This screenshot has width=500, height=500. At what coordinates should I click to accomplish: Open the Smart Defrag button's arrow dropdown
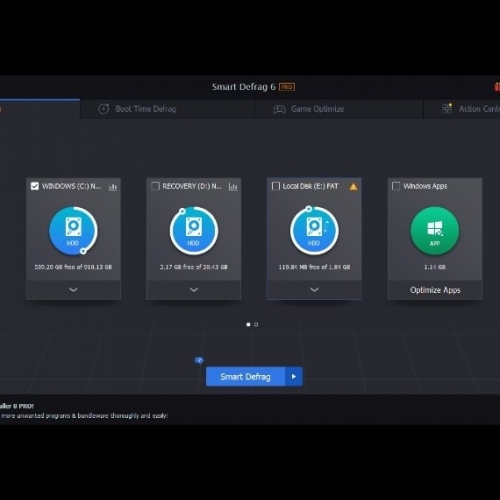tap(294, 377)
